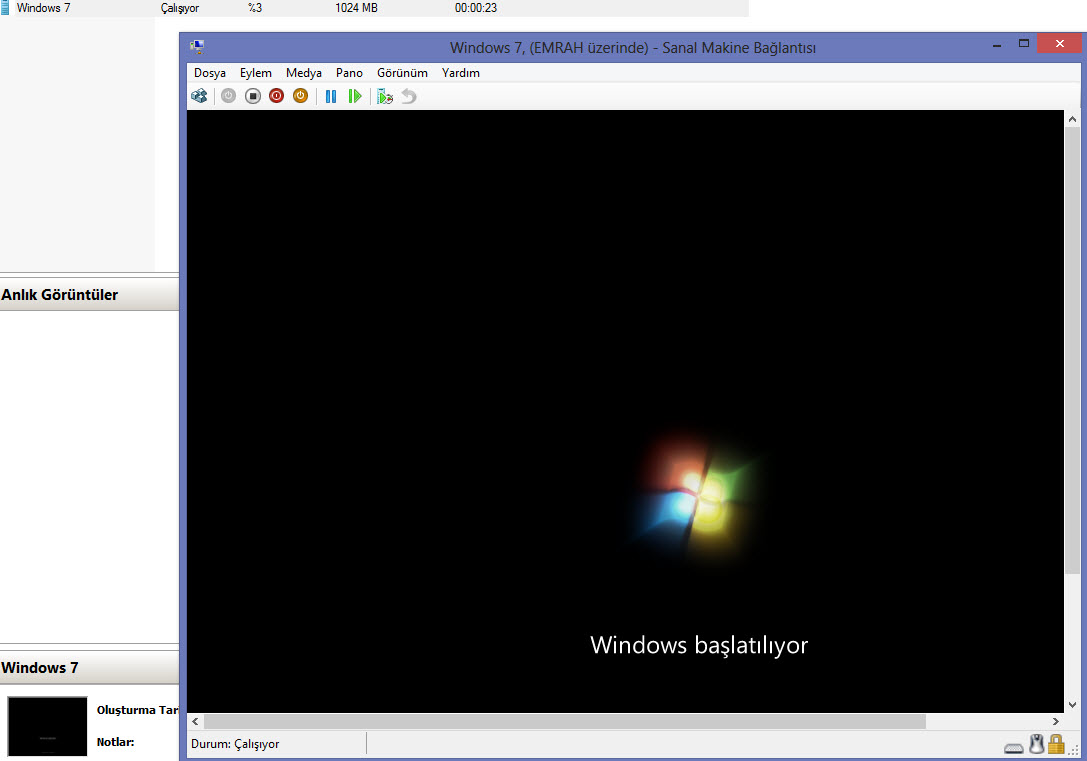Click the vertical scrollbar's up arrow

point(1072,119)
